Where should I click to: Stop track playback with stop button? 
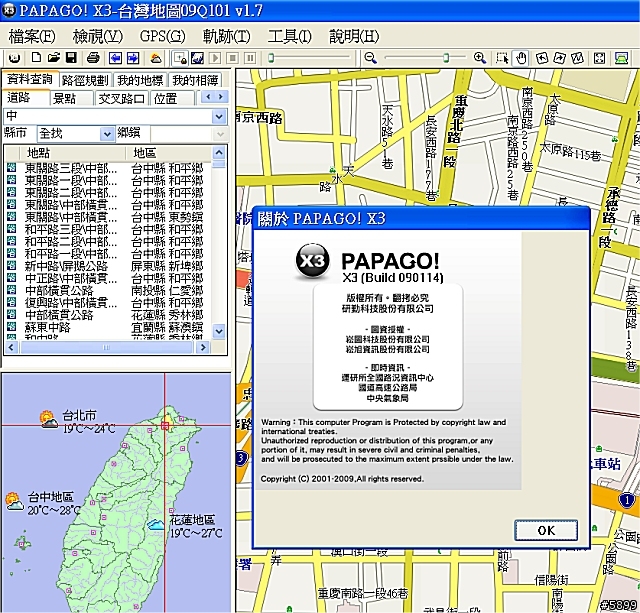233,58
